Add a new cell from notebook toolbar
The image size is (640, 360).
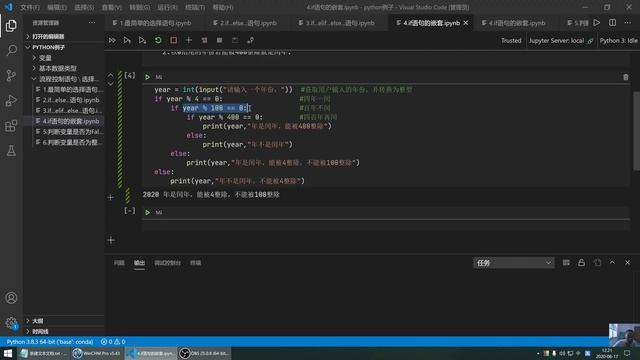189,40
